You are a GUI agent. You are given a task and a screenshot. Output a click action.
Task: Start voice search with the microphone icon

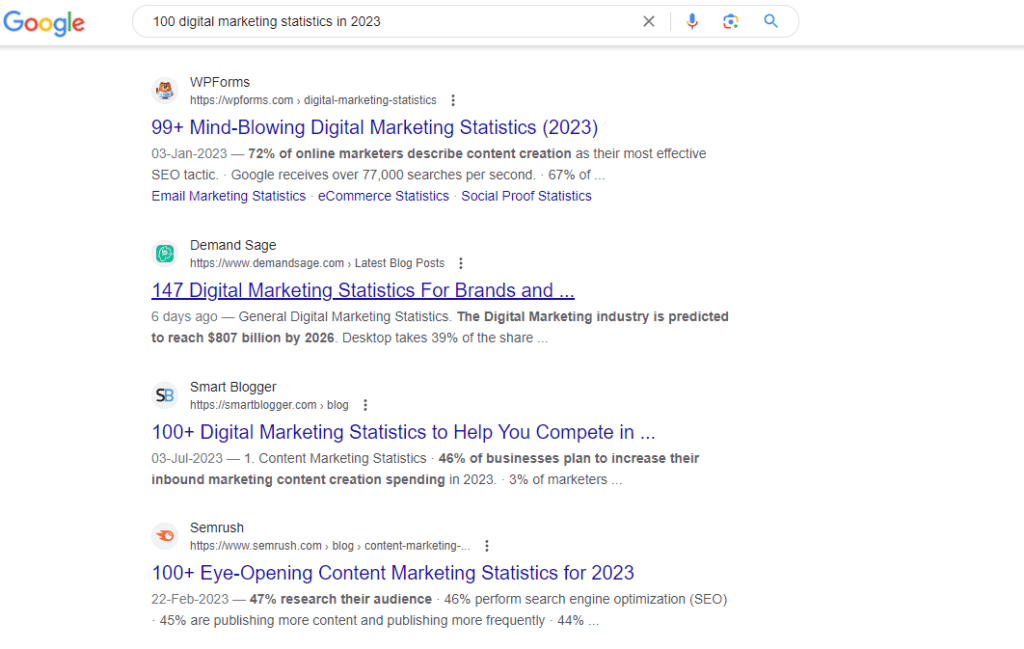[x=692, y=22]
